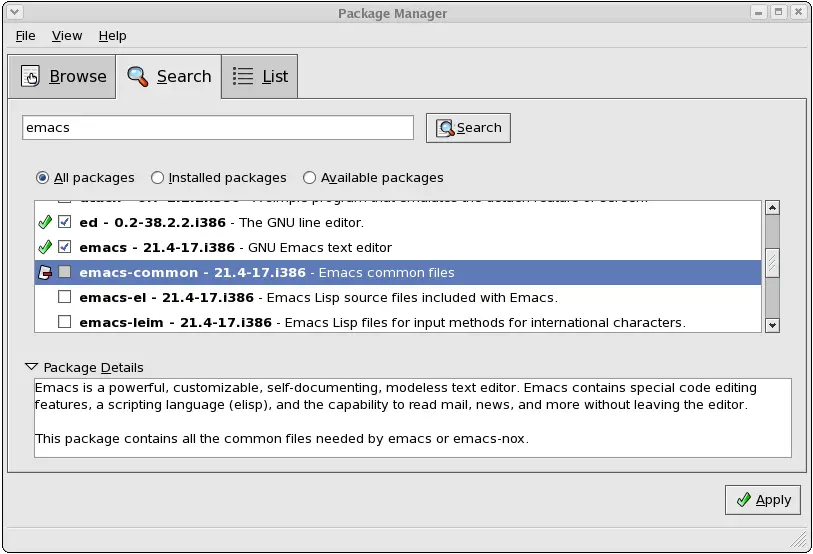The width and height of the screenshot is (813, 554).
Task: Click the removal icon beside emacs-common
Action: (44, 272)
